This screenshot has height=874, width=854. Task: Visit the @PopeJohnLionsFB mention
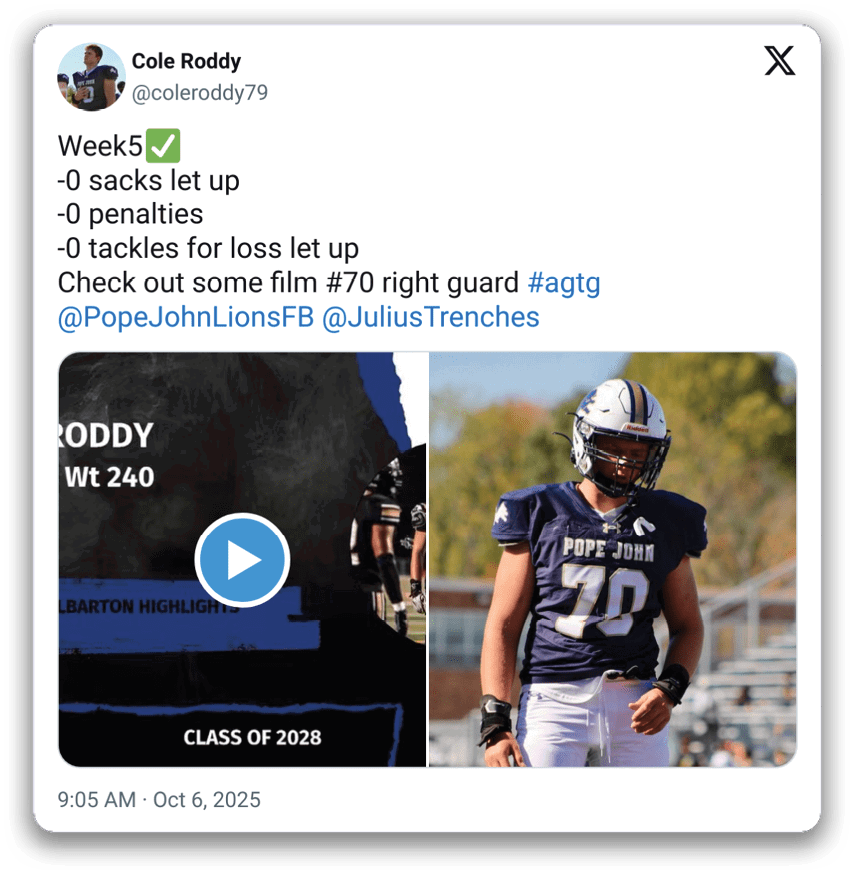click(186, 317)
